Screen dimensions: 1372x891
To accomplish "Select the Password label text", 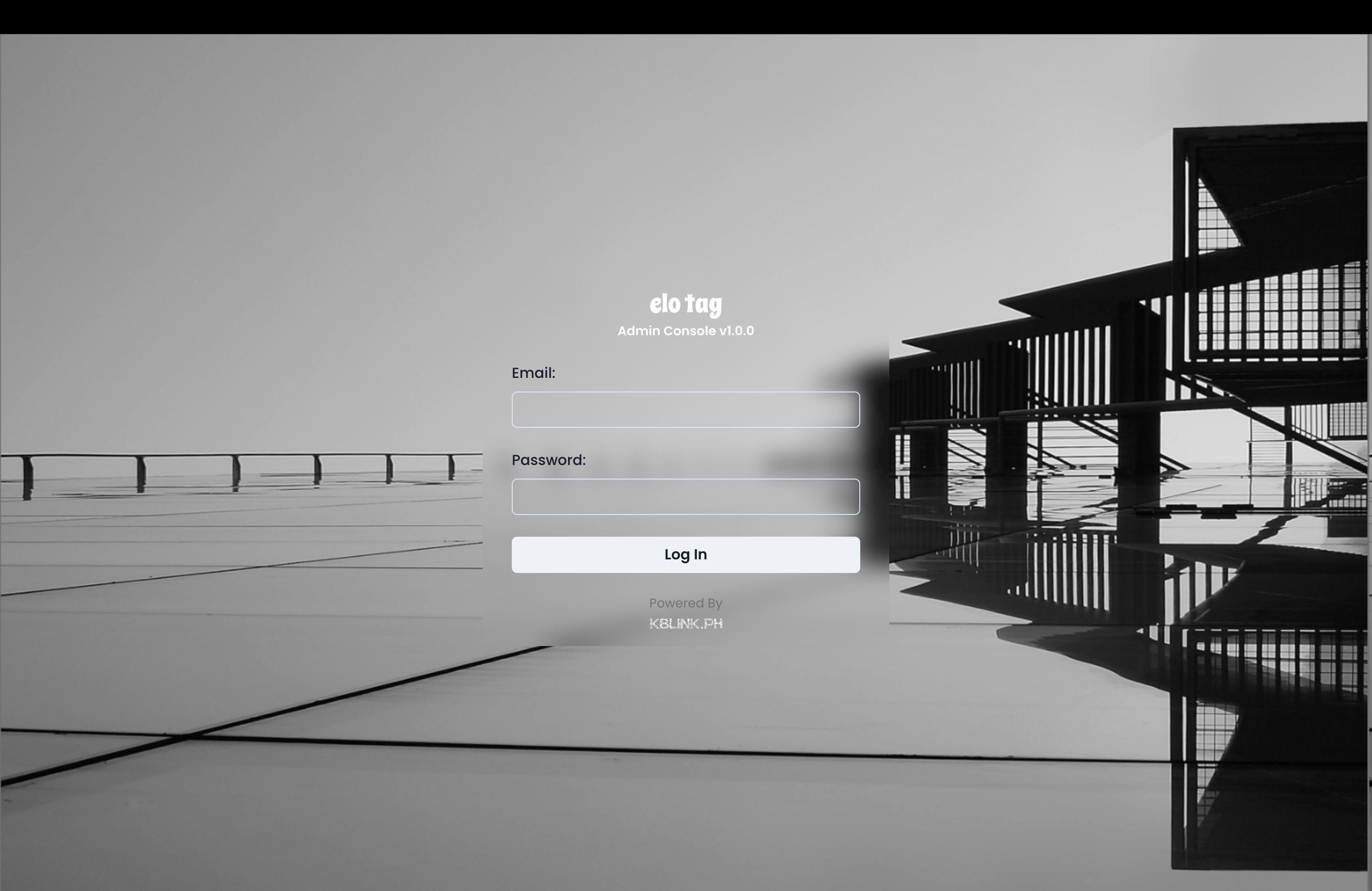I will [549, 460].
